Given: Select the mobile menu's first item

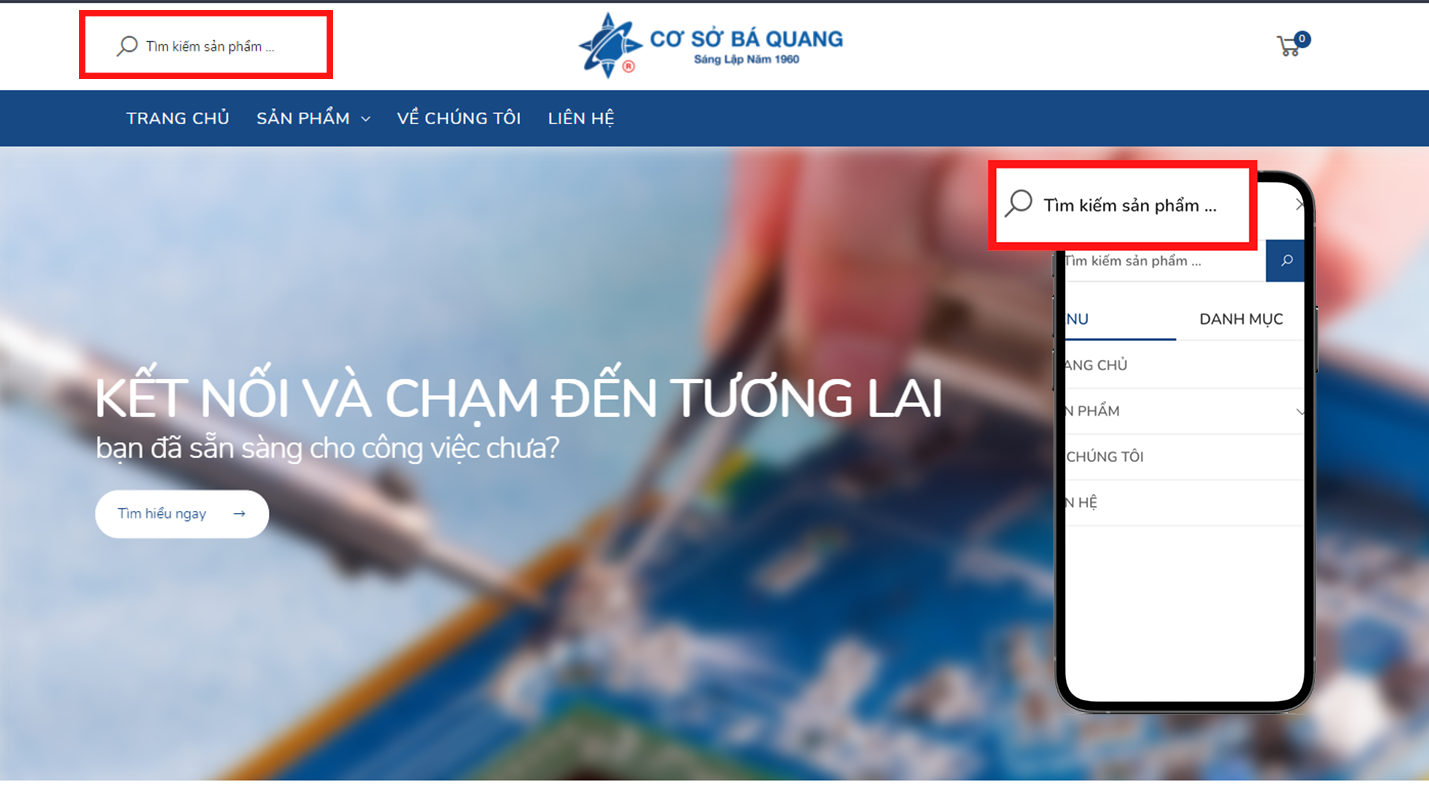Looking at the screenshot, I should (1184, 365).
